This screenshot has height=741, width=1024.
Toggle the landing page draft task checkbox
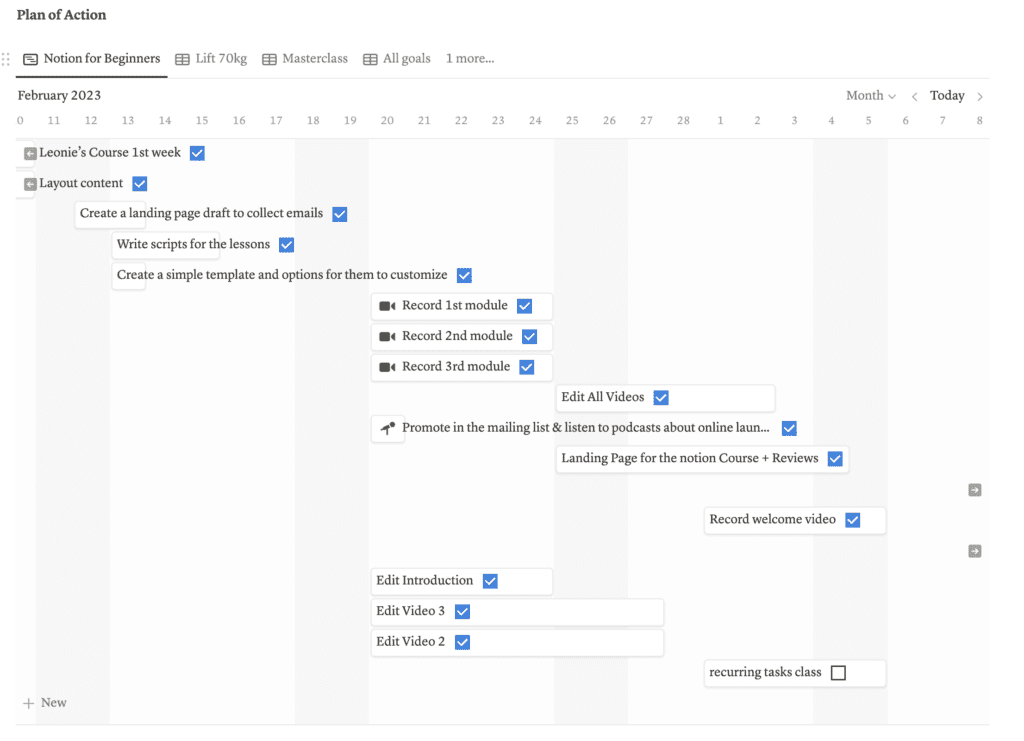pos(340,214)
